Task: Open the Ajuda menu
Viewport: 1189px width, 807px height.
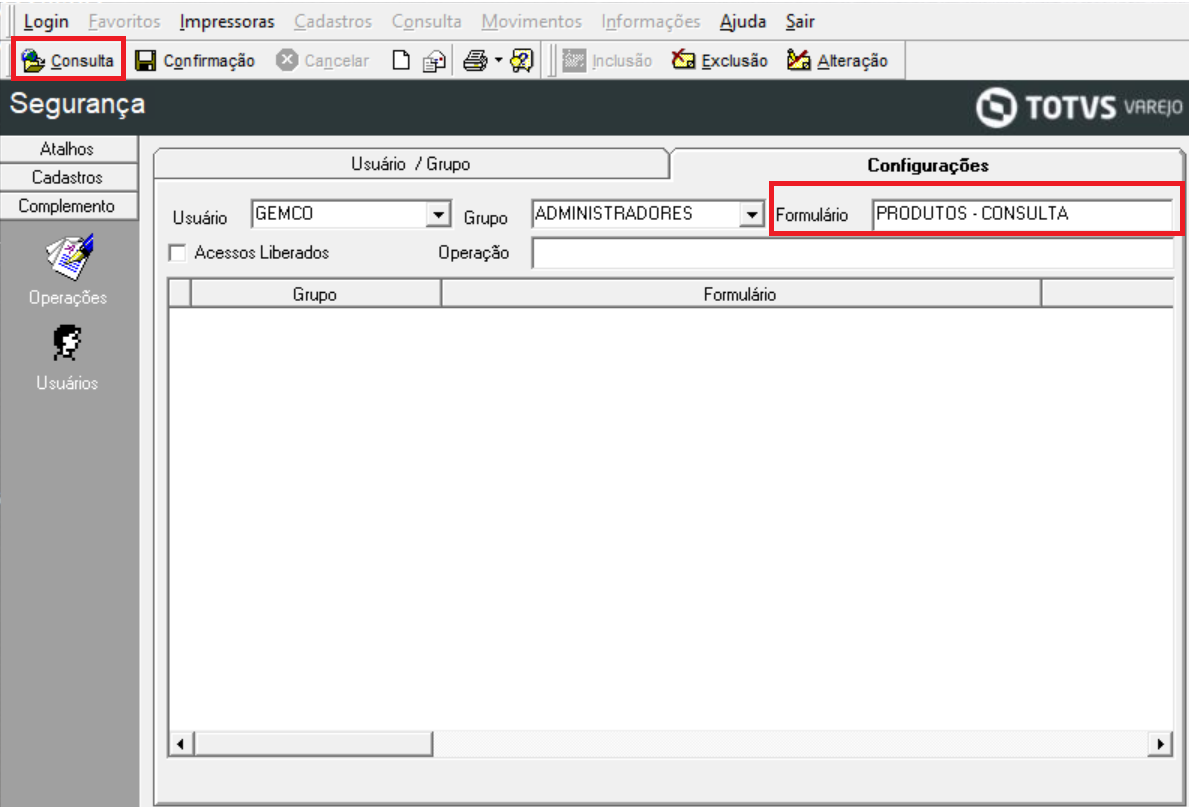Action: [742, 22]
